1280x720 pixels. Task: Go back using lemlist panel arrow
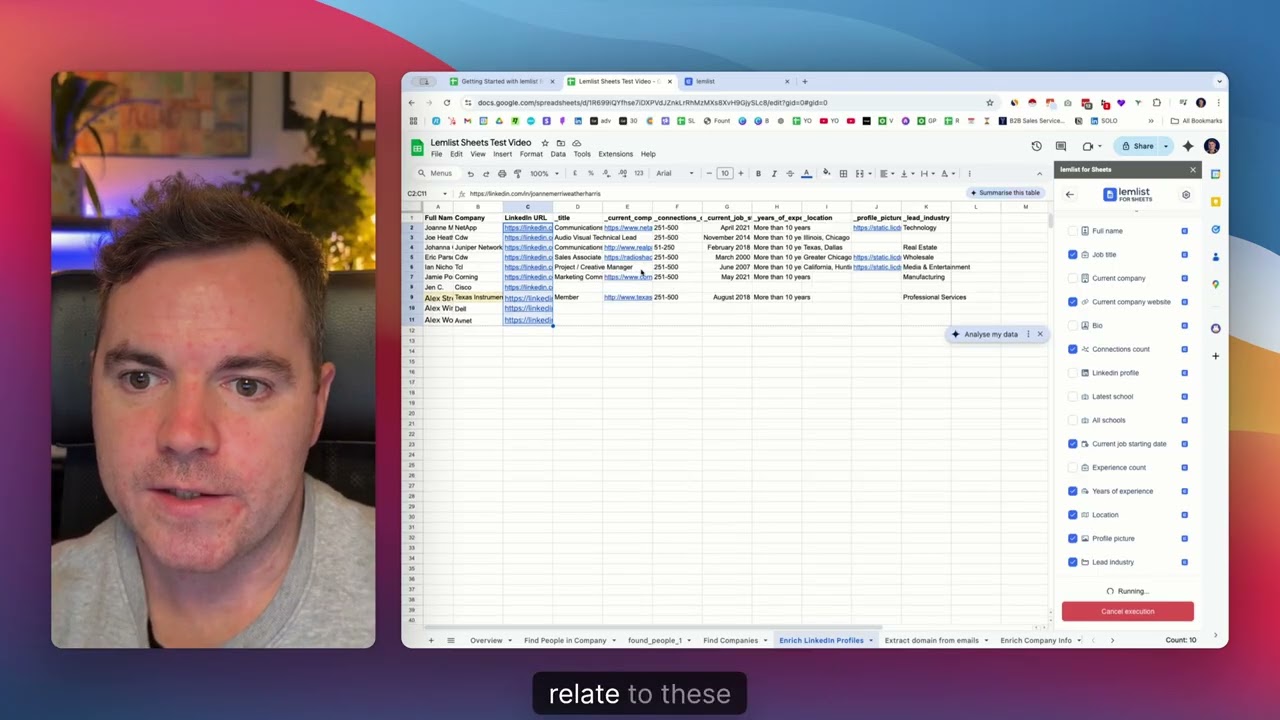[1070, 195]
